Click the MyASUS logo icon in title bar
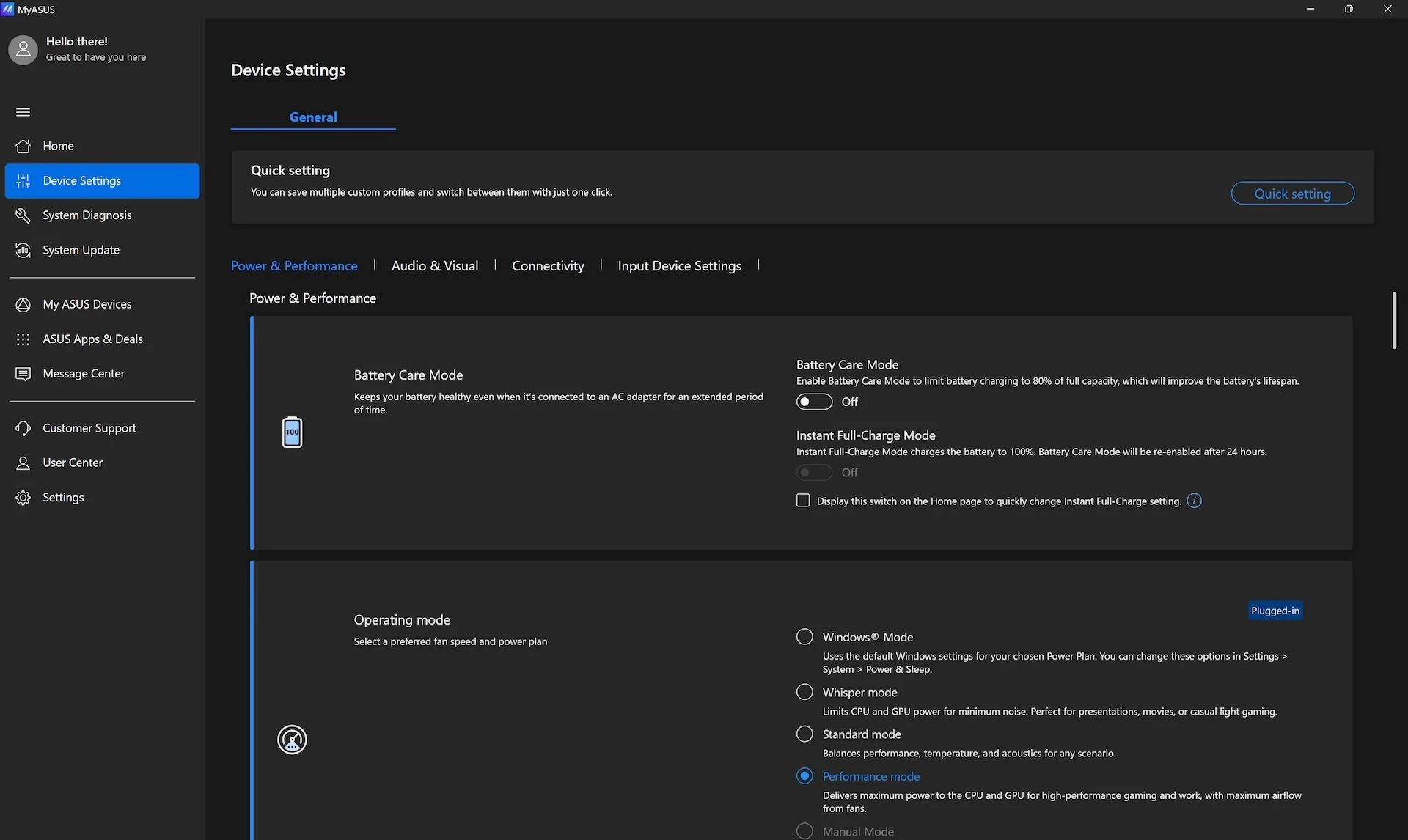Screen dimensions: 1408x840 point(7,9)
